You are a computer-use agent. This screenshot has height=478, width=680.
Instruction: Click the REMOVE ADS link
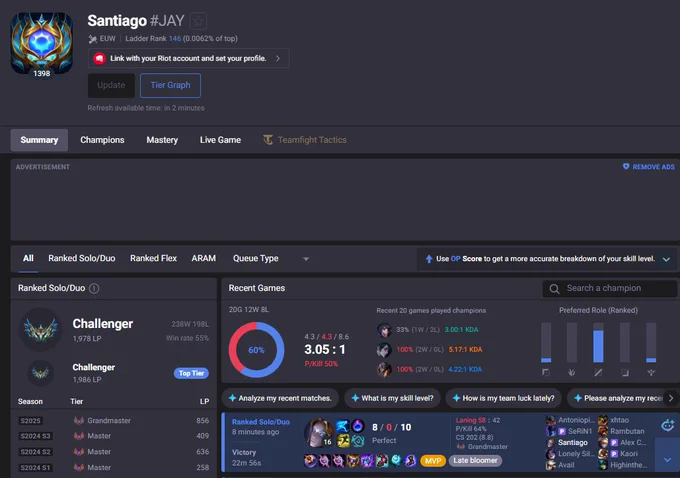click(653, 167)
